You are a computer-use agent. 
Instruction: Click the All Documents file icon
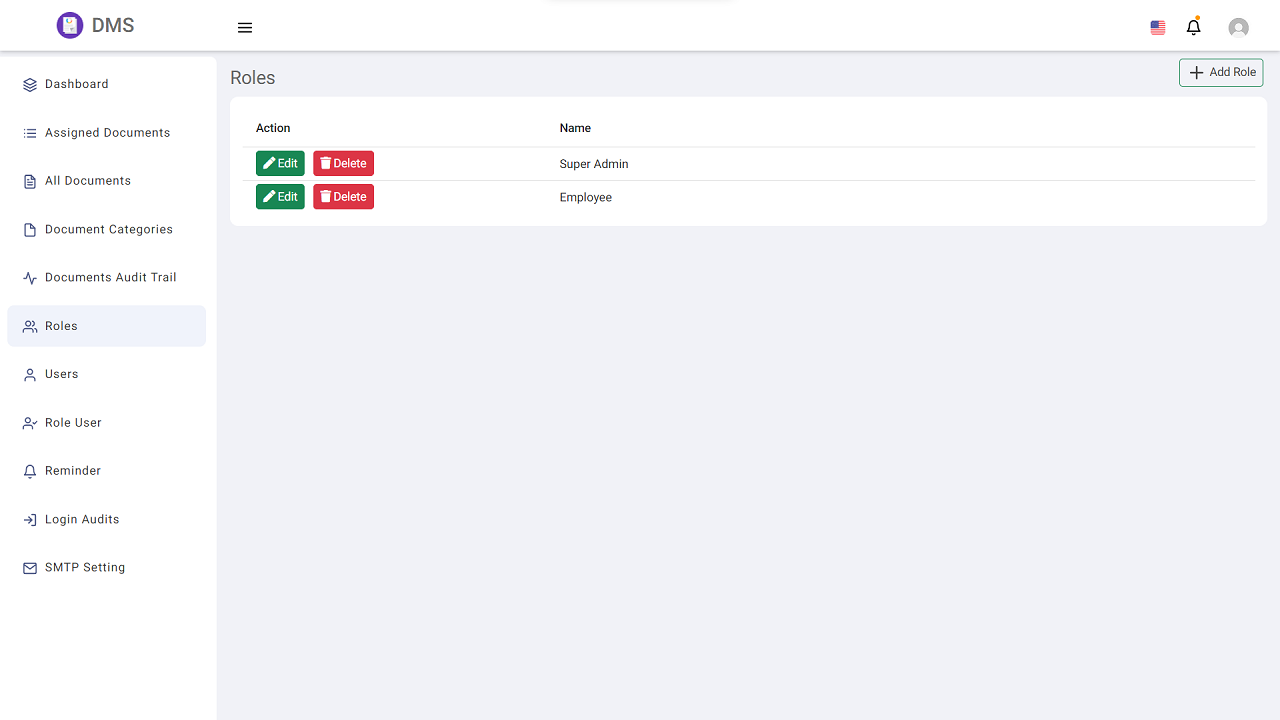(29, 180)
